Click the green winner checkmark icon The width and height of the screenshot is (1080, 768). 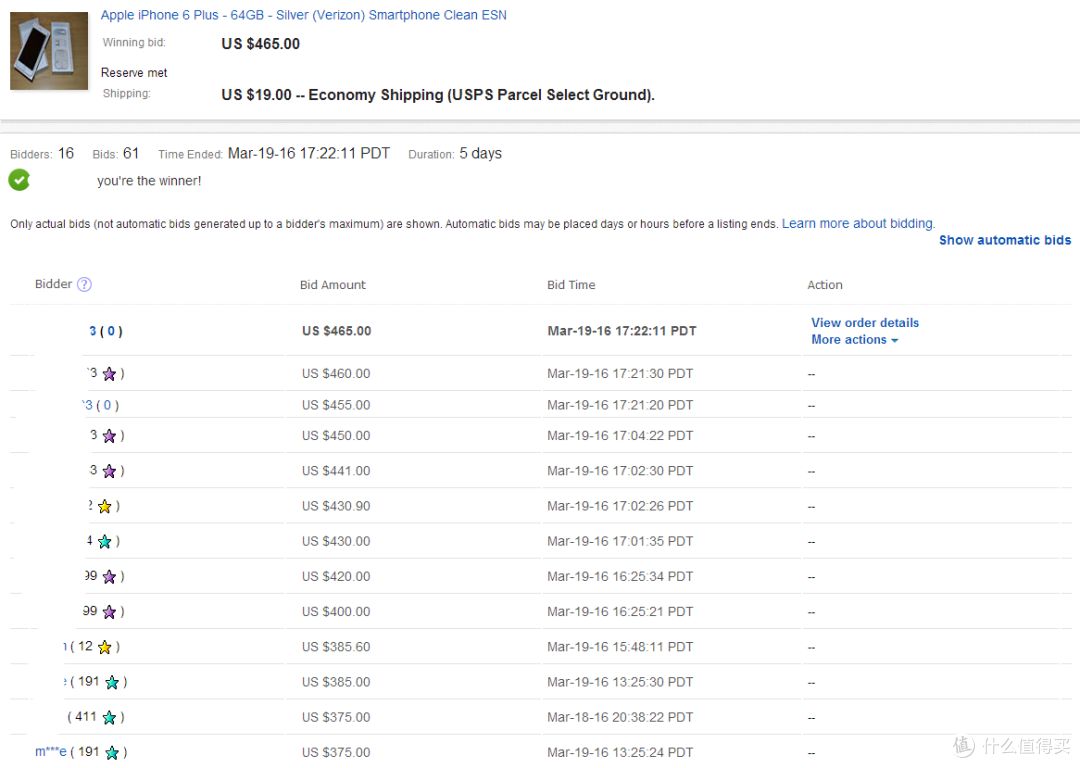click(19, 180)
